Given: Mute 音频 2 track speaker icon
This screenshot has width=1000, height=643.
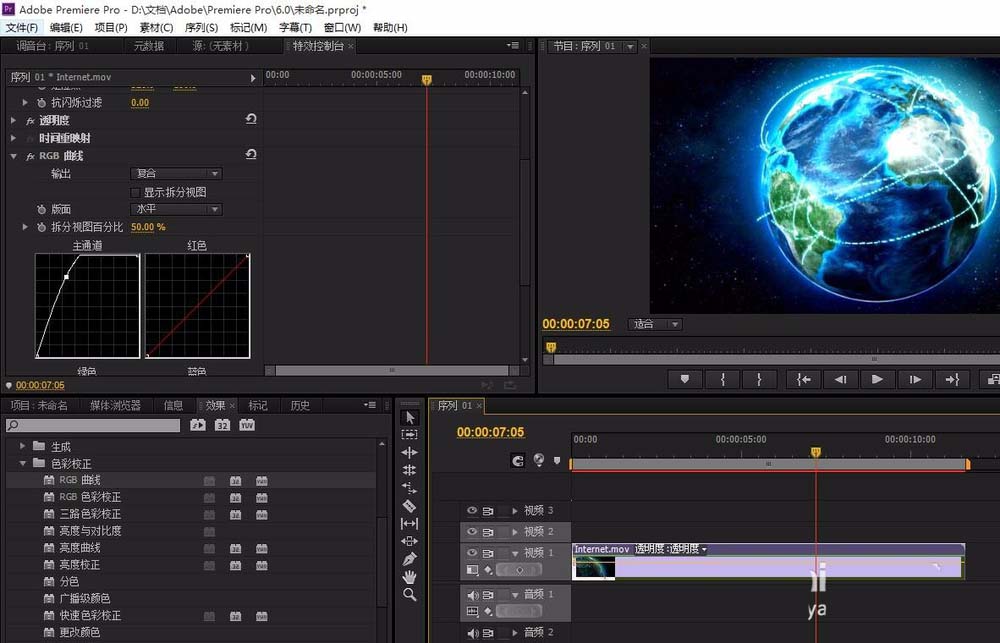Looking at the screenshot, I should tap(472, 633).
